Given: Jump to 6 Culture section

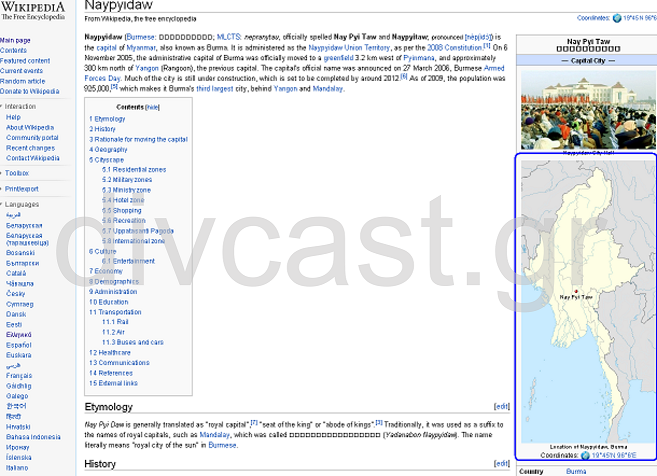Looking at the screenshot, I should coord(102,251).
